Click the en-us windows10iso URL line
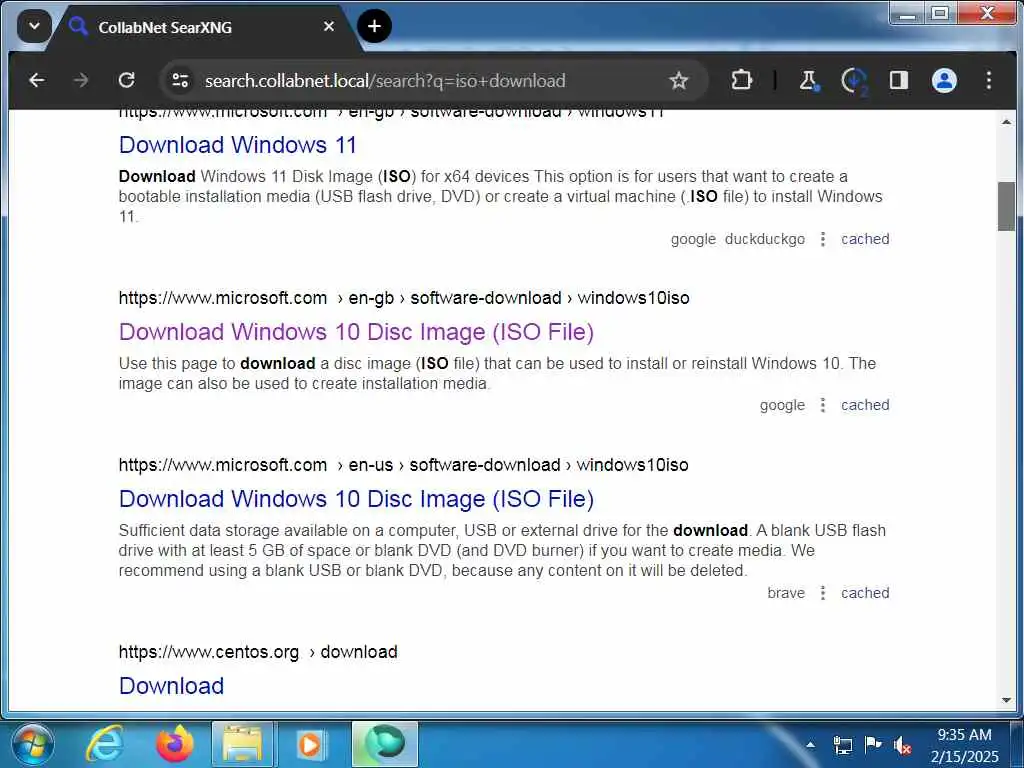Image resolution: width=1024 pixels, height=768 pixels. (404, 465)
